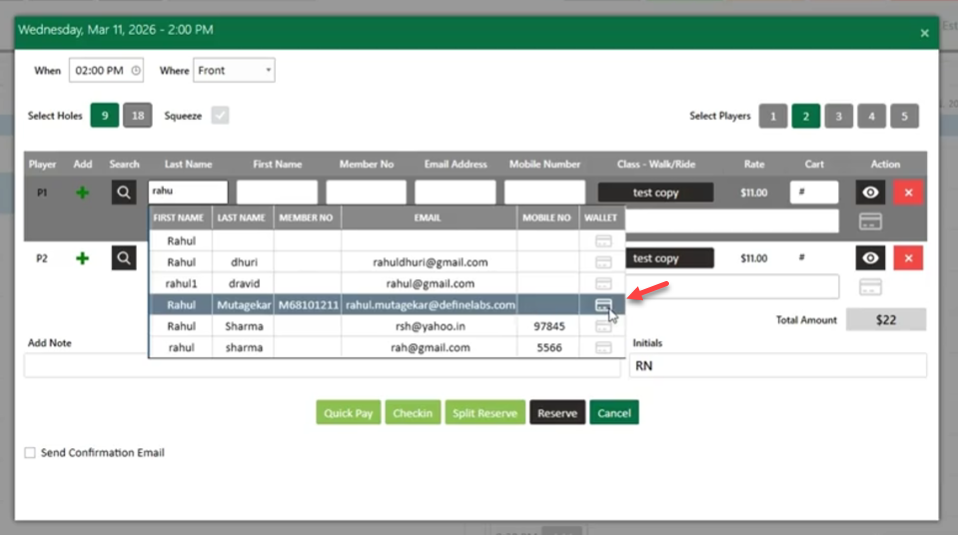Click the Initials input field
The width and height of the screenshot is (958, 535).
point(778,365)
